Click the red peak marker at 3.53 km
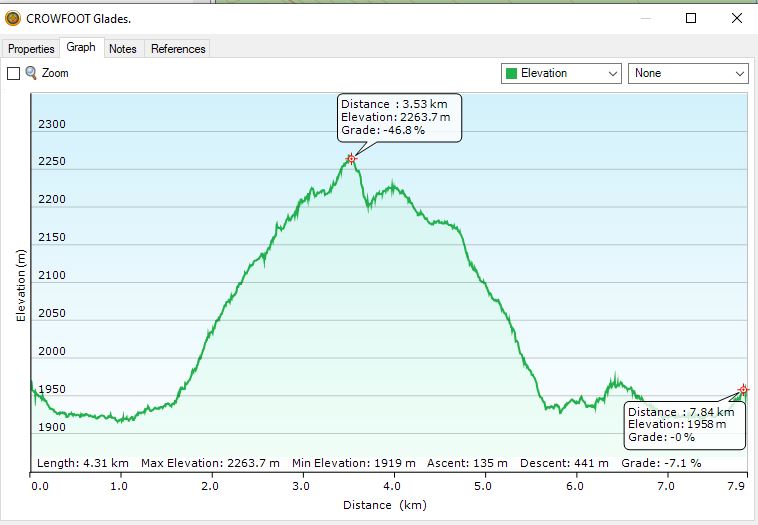 coord(351,159)
